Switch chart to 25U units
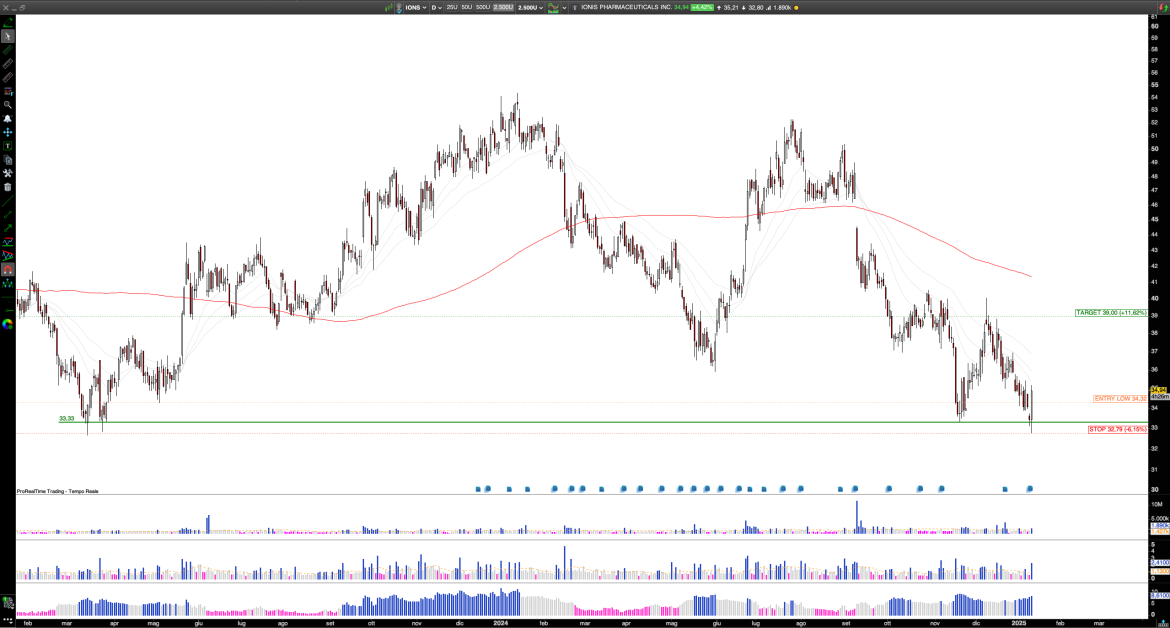1170x628 pixels. [452, 7]
